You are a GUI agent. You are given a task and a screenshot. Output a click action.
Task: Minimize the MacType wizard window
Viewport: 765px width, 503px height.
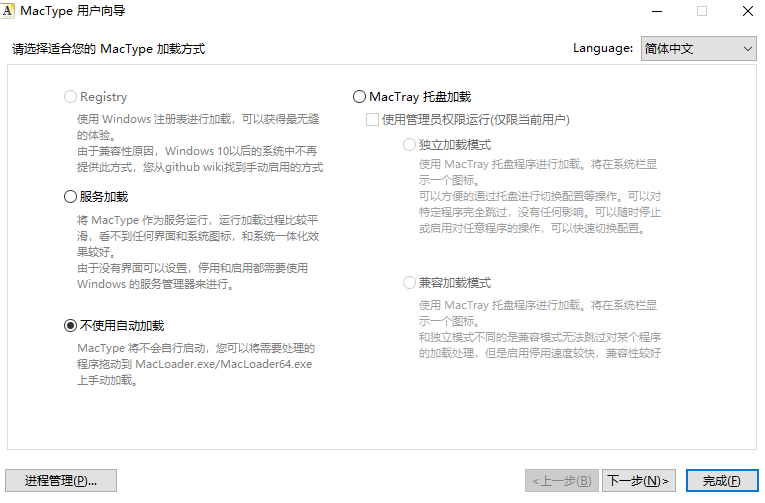(x=657, y=11)
